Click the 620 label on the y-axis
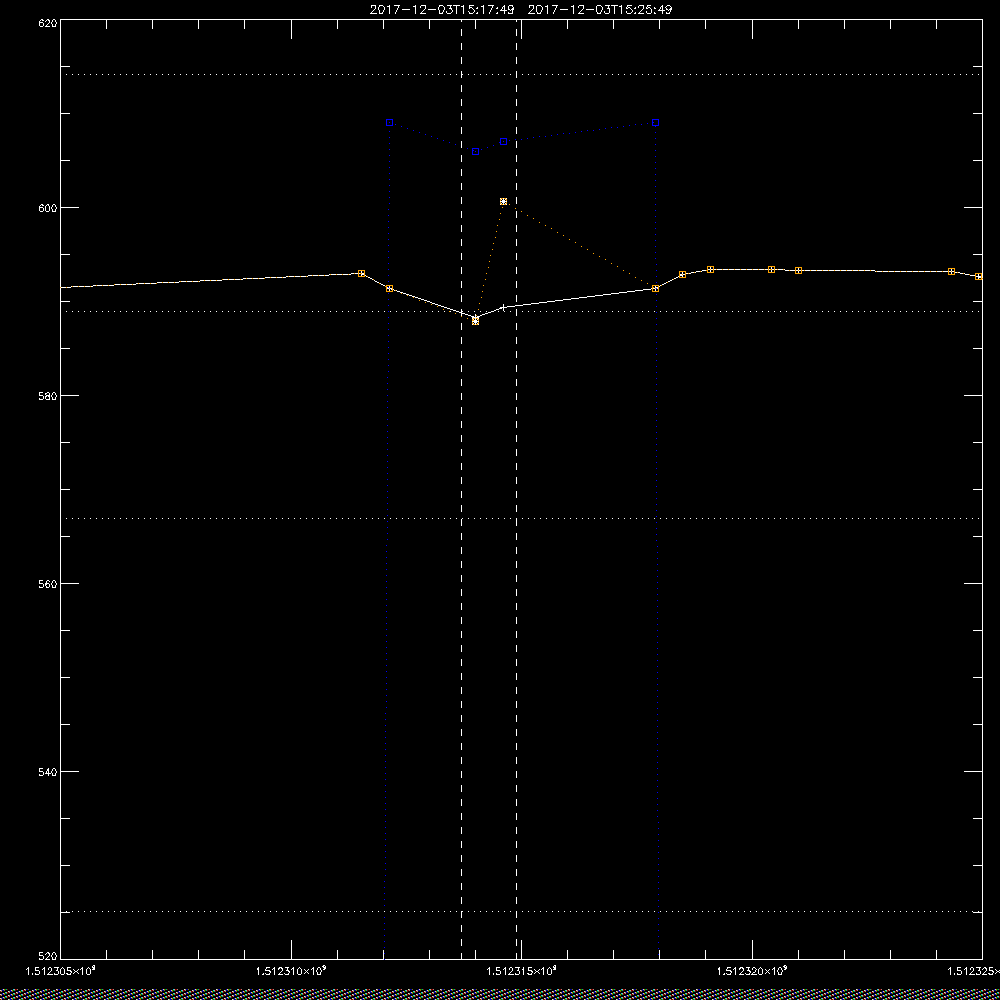 [48, 22]
